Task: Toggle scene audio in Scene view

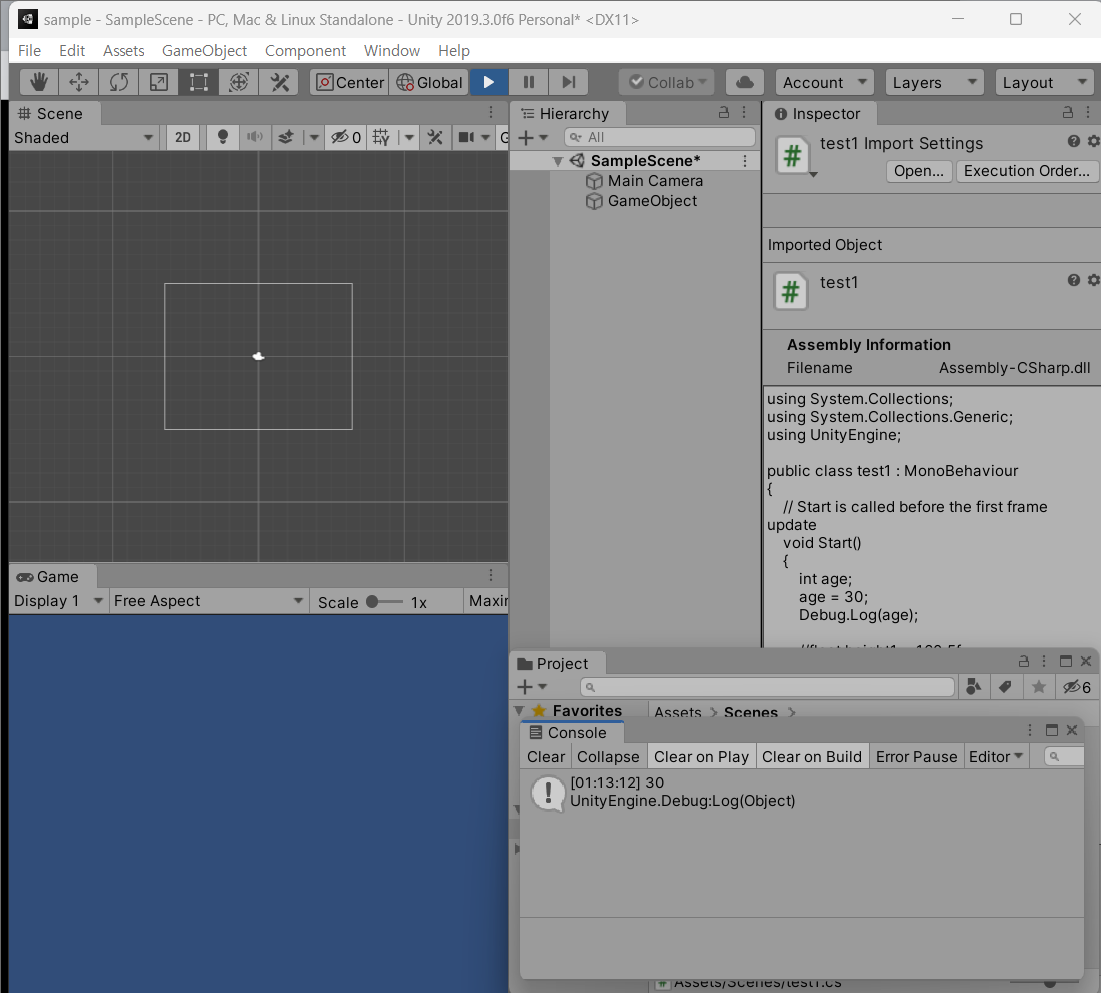Action: coord(255,137)
